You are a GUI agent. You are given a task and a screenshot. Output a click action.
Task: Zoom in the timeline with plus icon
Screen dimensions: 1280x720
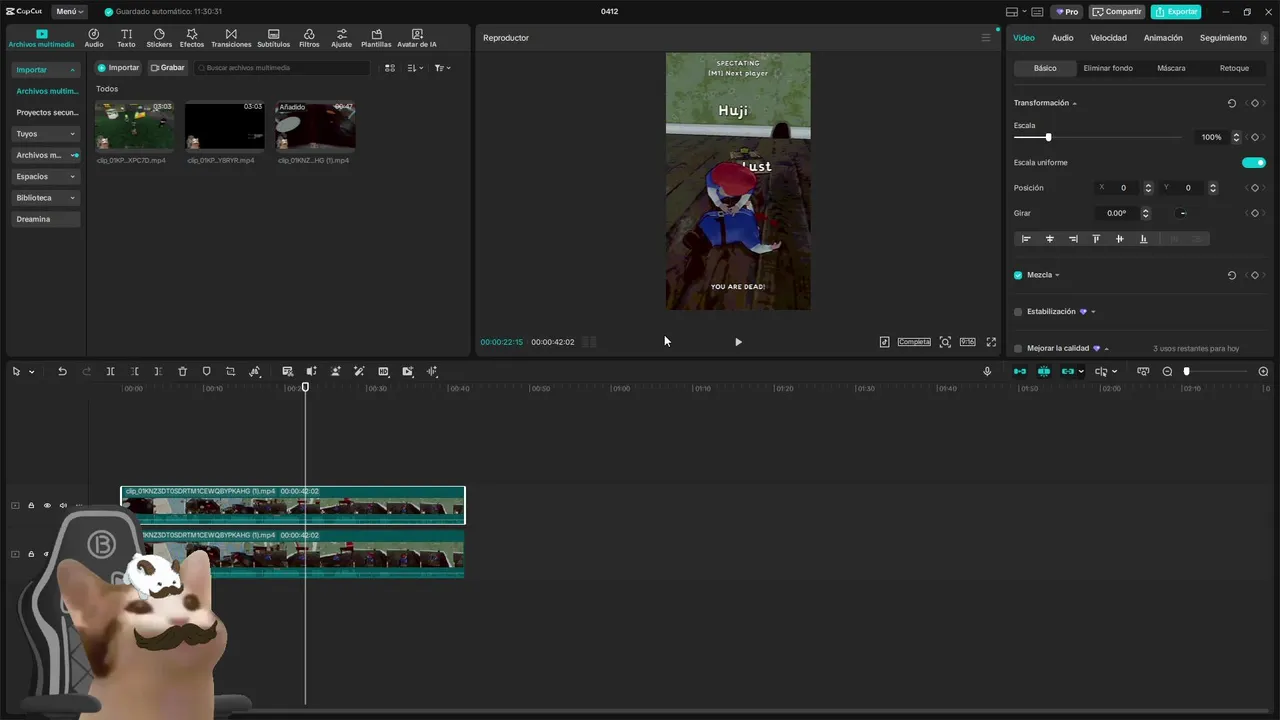tap(1263, 371)
